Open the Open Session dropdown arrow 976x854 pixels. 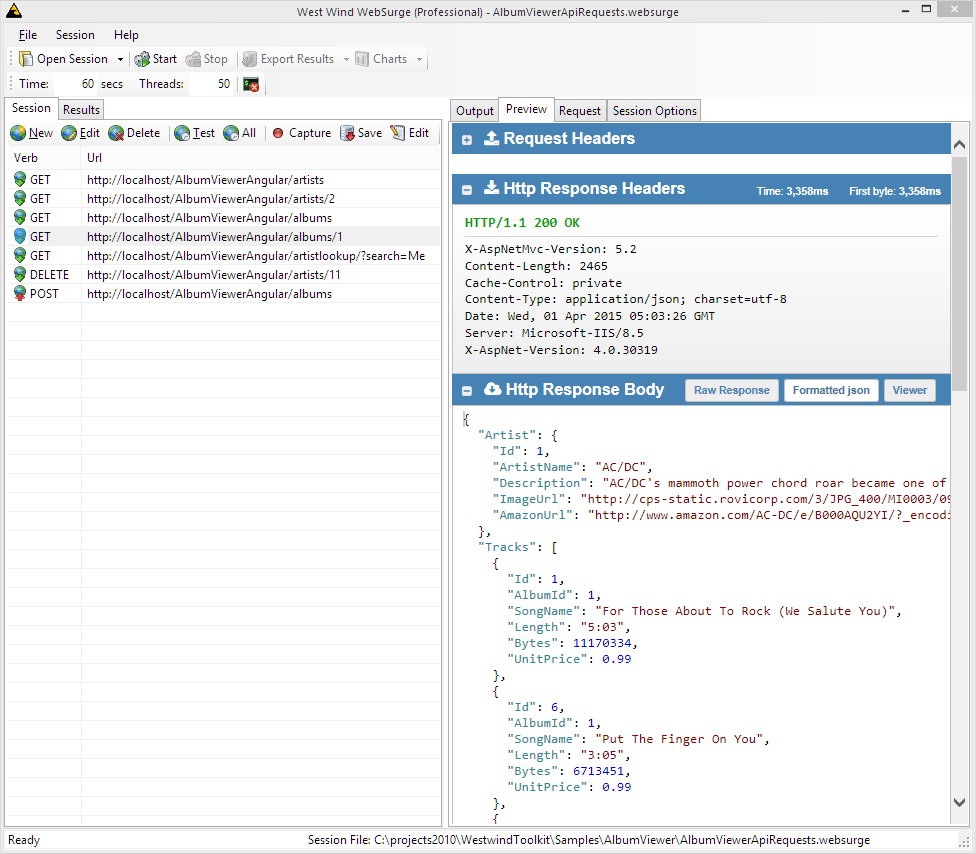119,58
